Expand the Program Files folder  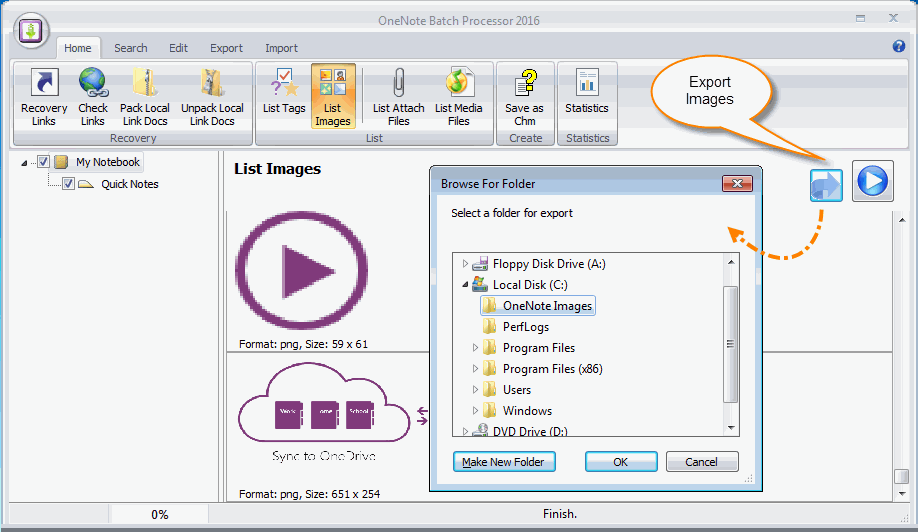tap(475, 348)
